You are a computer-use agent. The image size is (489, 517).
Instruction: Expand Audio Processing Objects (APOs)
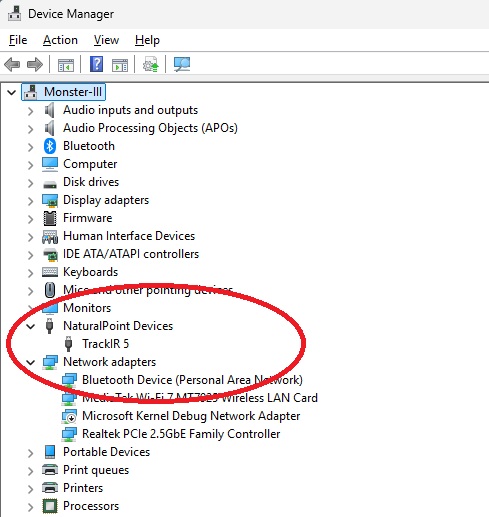(31, 129)
